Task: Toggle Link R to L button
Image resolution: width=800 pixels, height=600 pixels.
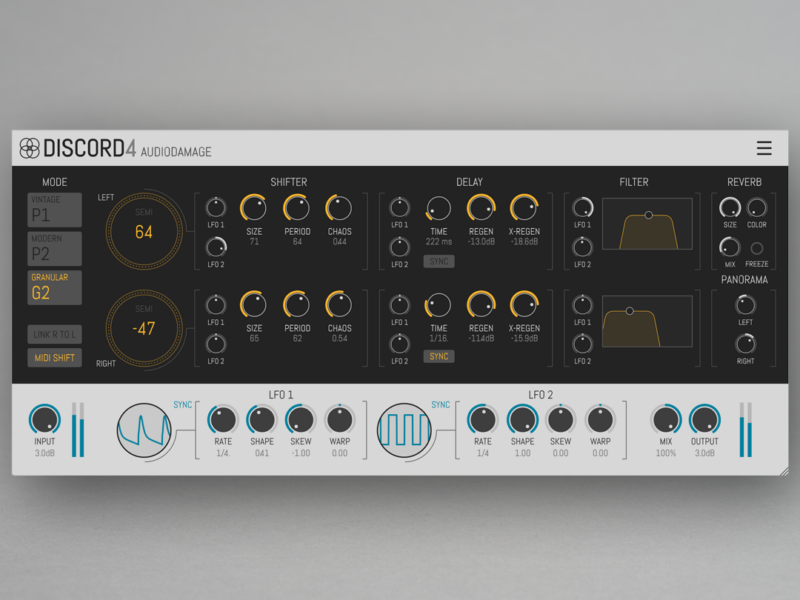Action: (x=55, y=335)
